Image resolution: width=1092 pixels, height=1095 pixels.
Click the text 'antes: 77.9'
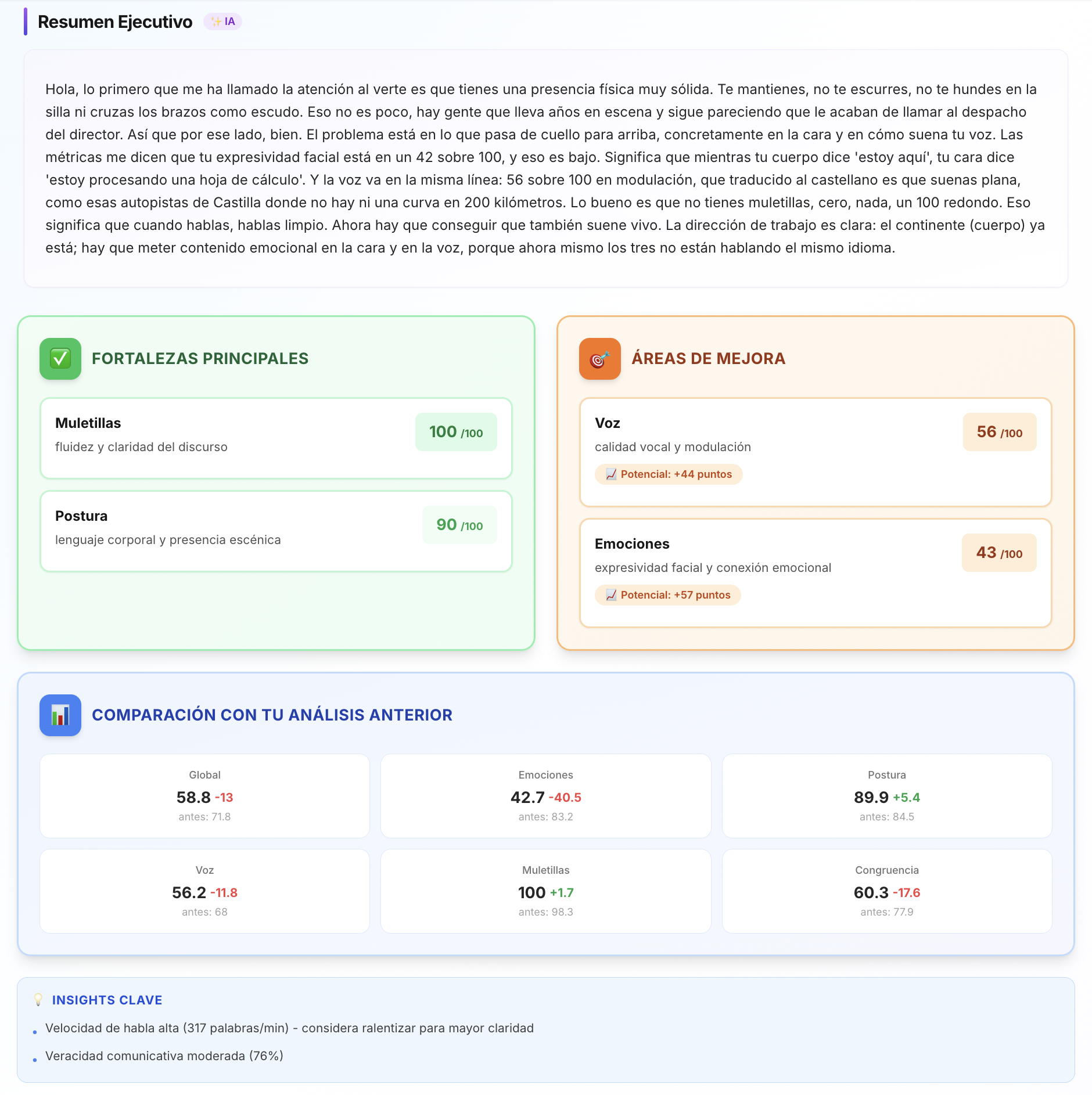coord(887,912)
